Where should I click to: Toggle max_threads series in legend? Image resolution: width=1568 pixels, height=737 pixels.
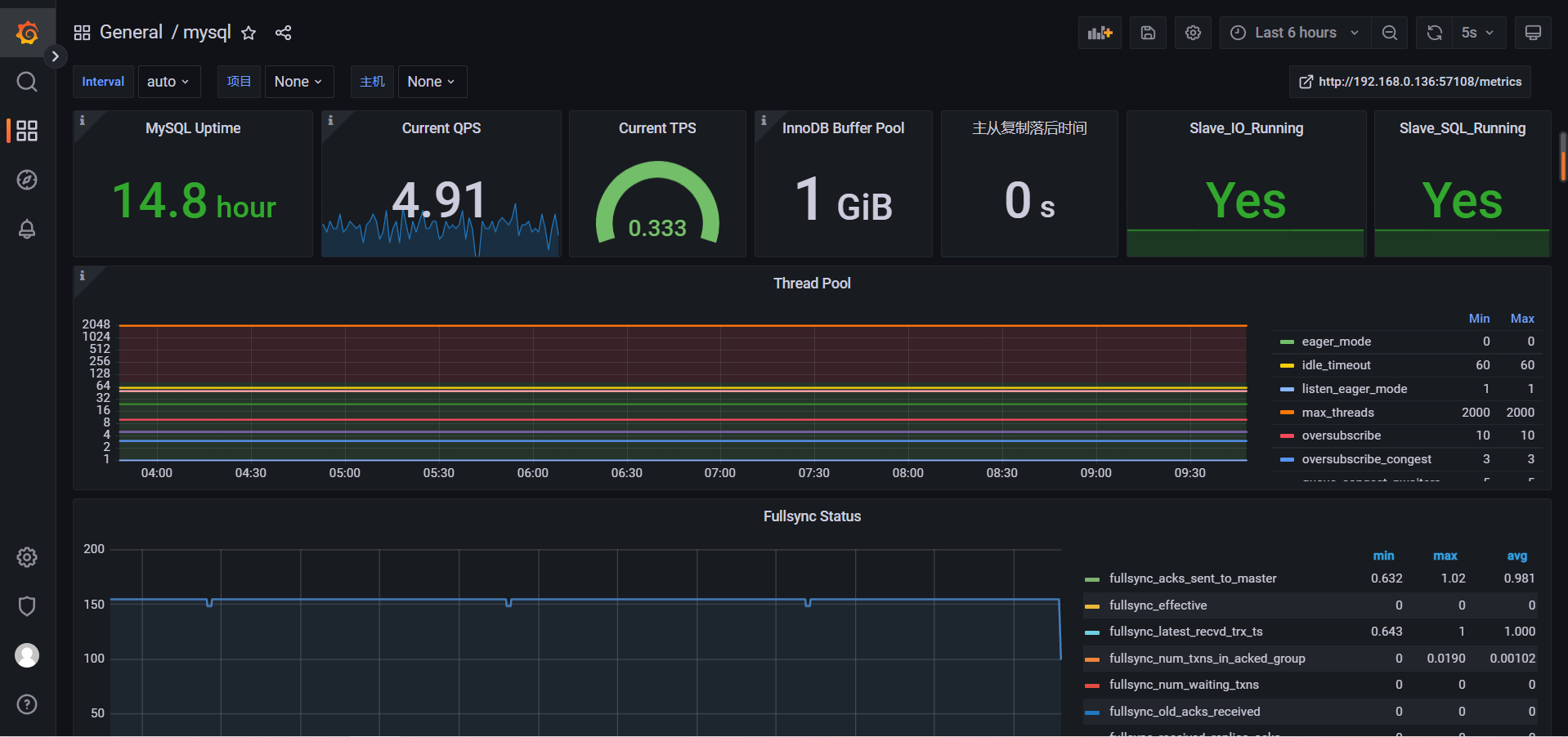tap(1337, 413)
